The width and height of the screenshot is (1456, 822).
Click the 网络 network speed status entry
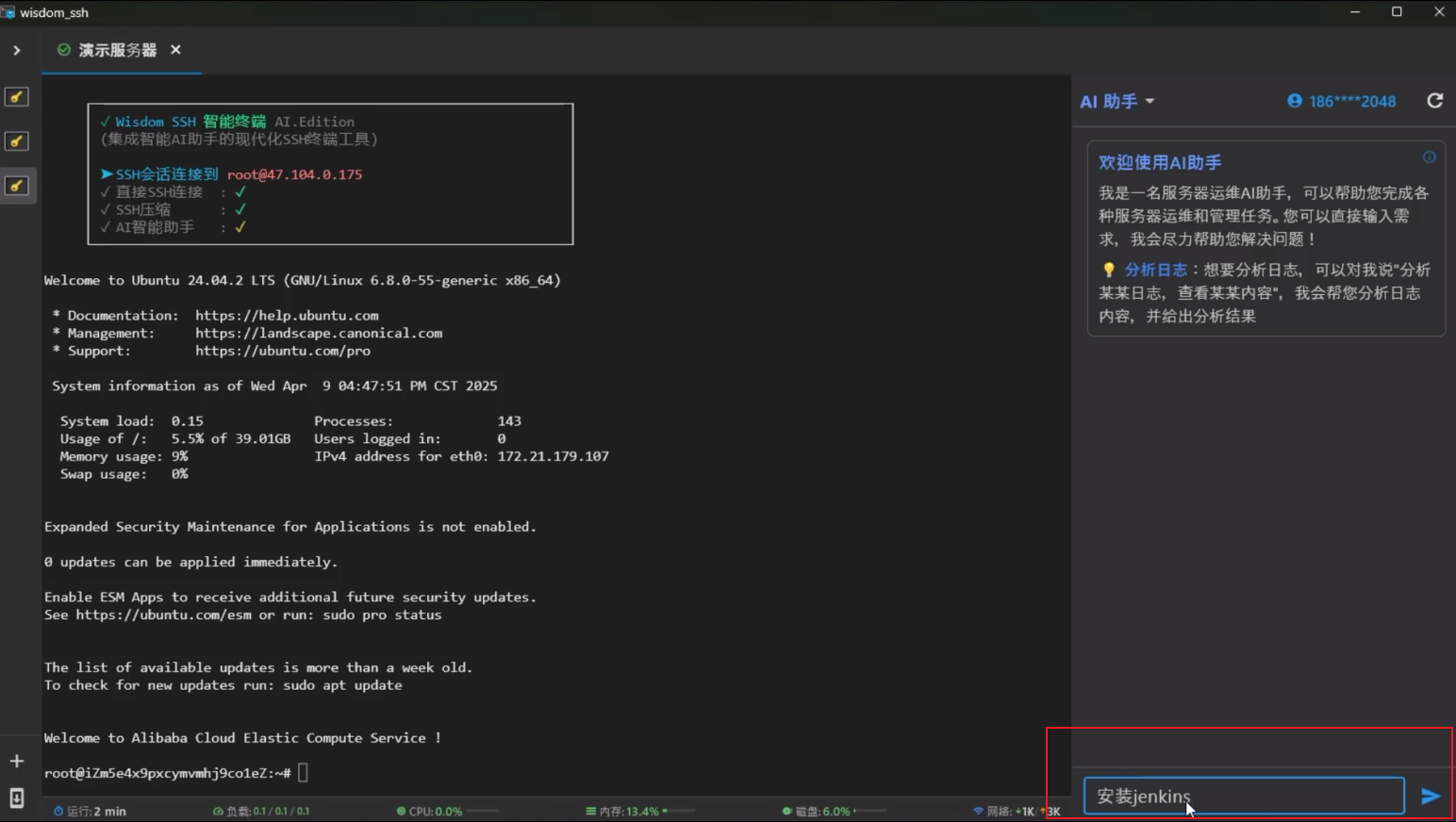(x=1017, y=811)
